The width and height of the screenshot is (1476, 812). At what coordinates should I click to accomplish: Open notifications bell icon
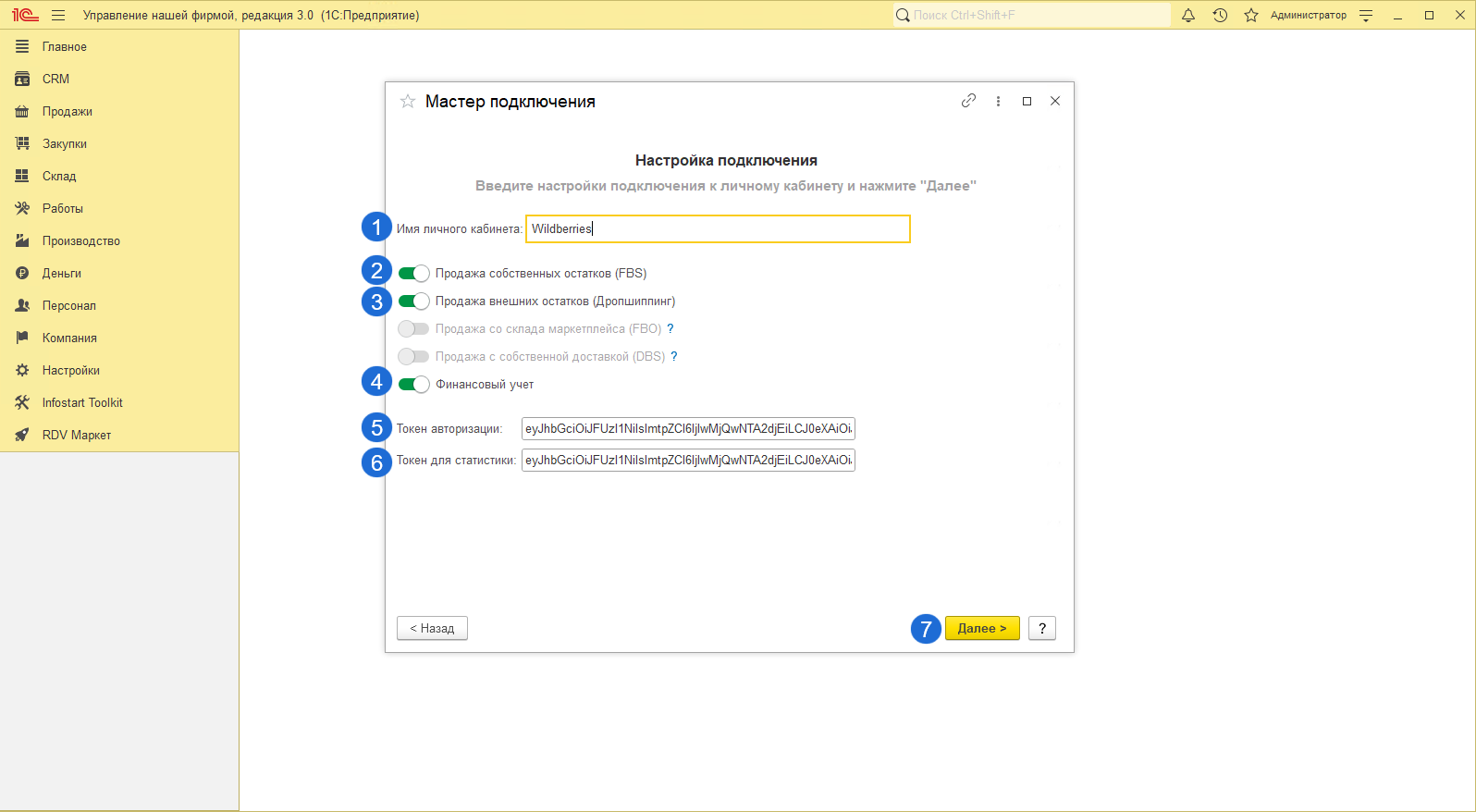(1188, 16)
